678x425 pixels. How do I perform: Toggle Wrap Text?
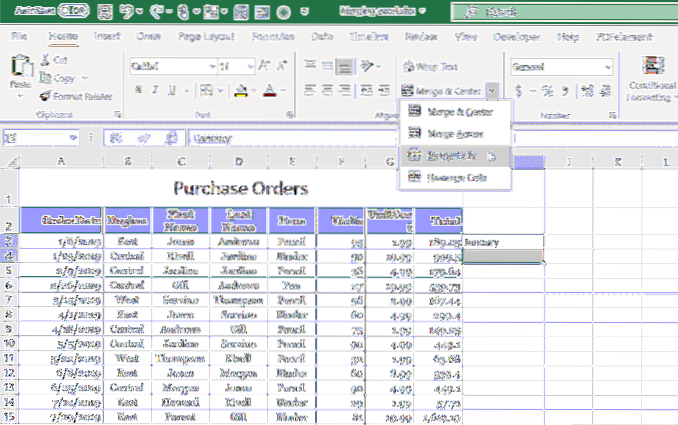430,67
